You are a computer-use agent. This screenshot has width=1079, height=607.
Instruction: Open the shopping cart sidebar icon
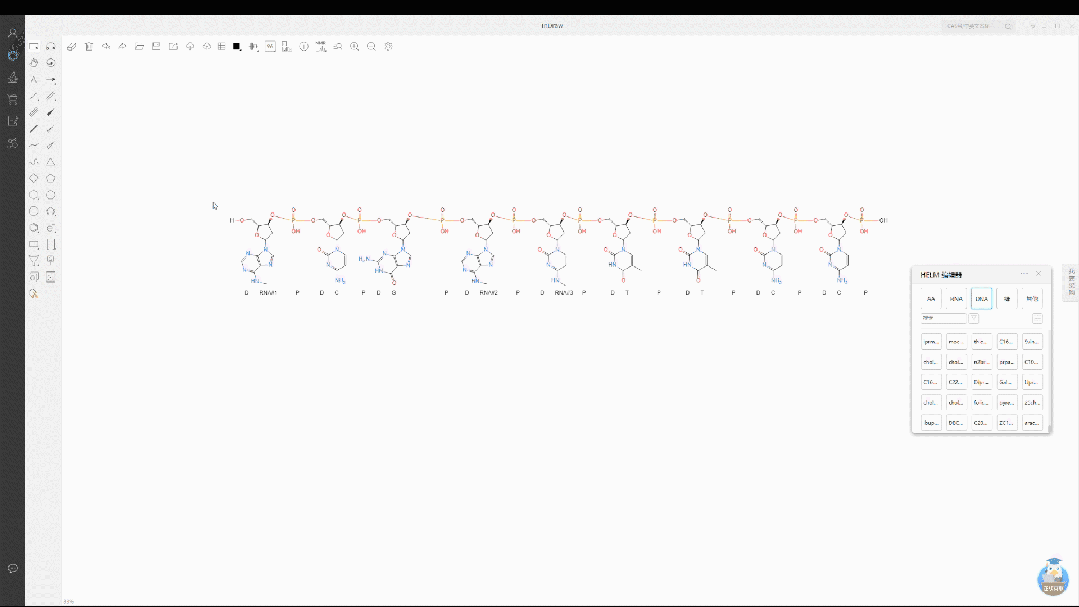pos(13,99)
